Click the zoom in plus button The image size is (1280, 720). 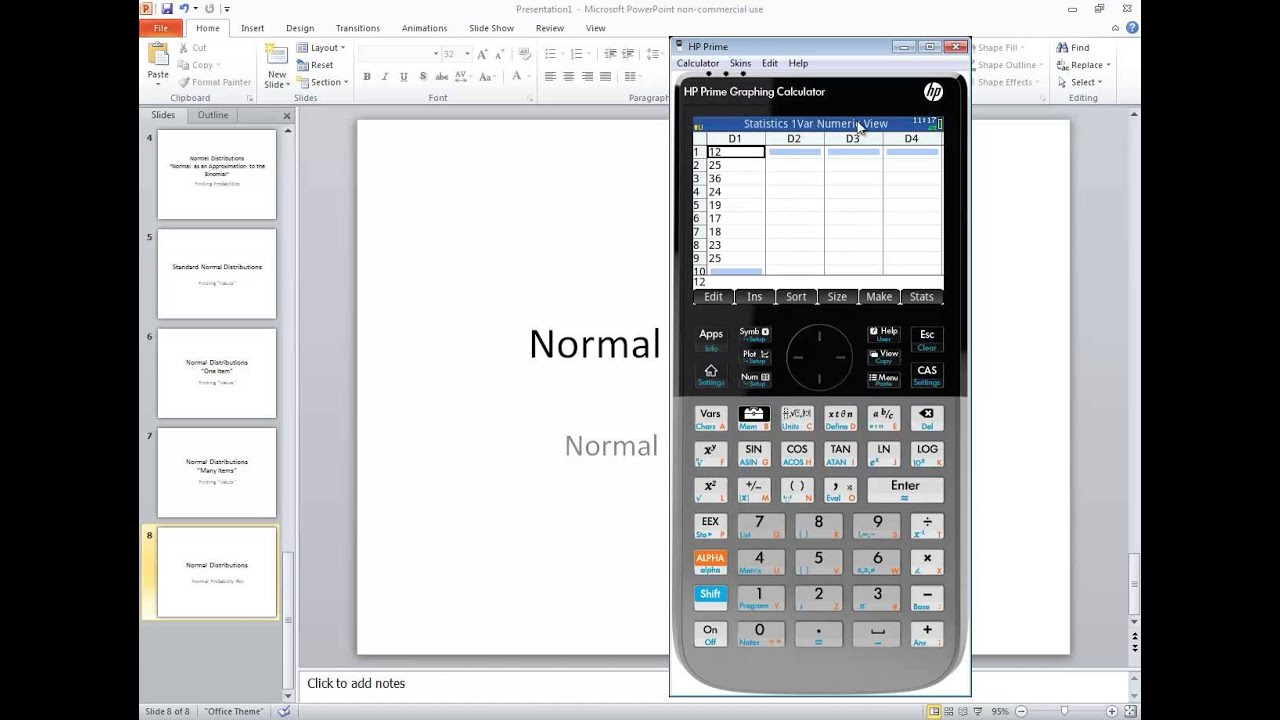tap(1113, 711)
